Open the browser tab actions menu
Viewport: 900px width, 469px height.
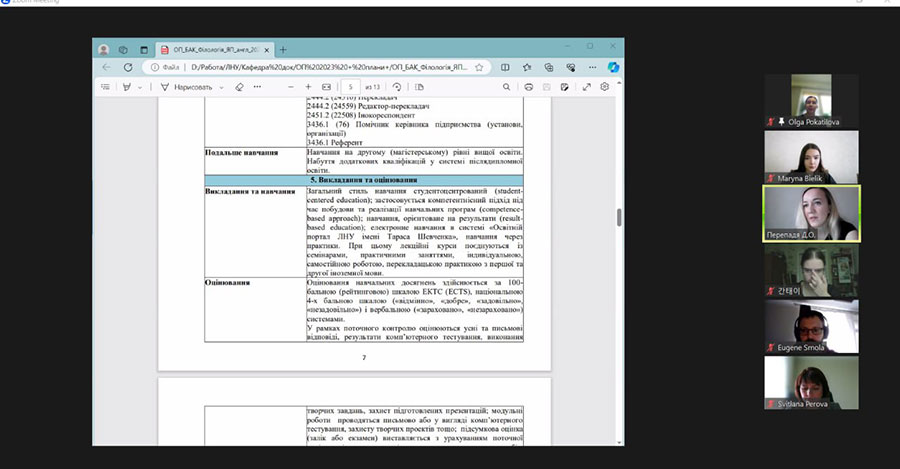coord(124,49)
